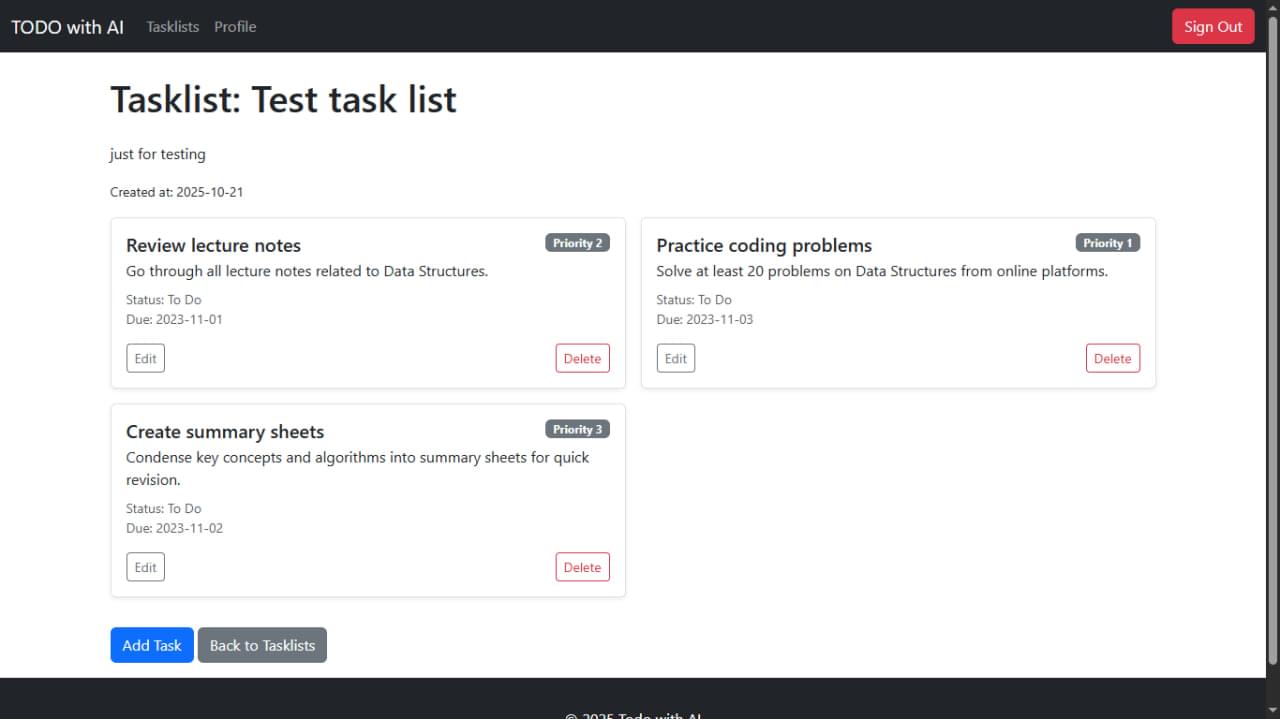Image resolution: width=1280 pixels, height=719 pixels.
Task: Click the blue Add Task button
Action: (x=152, y=645)
